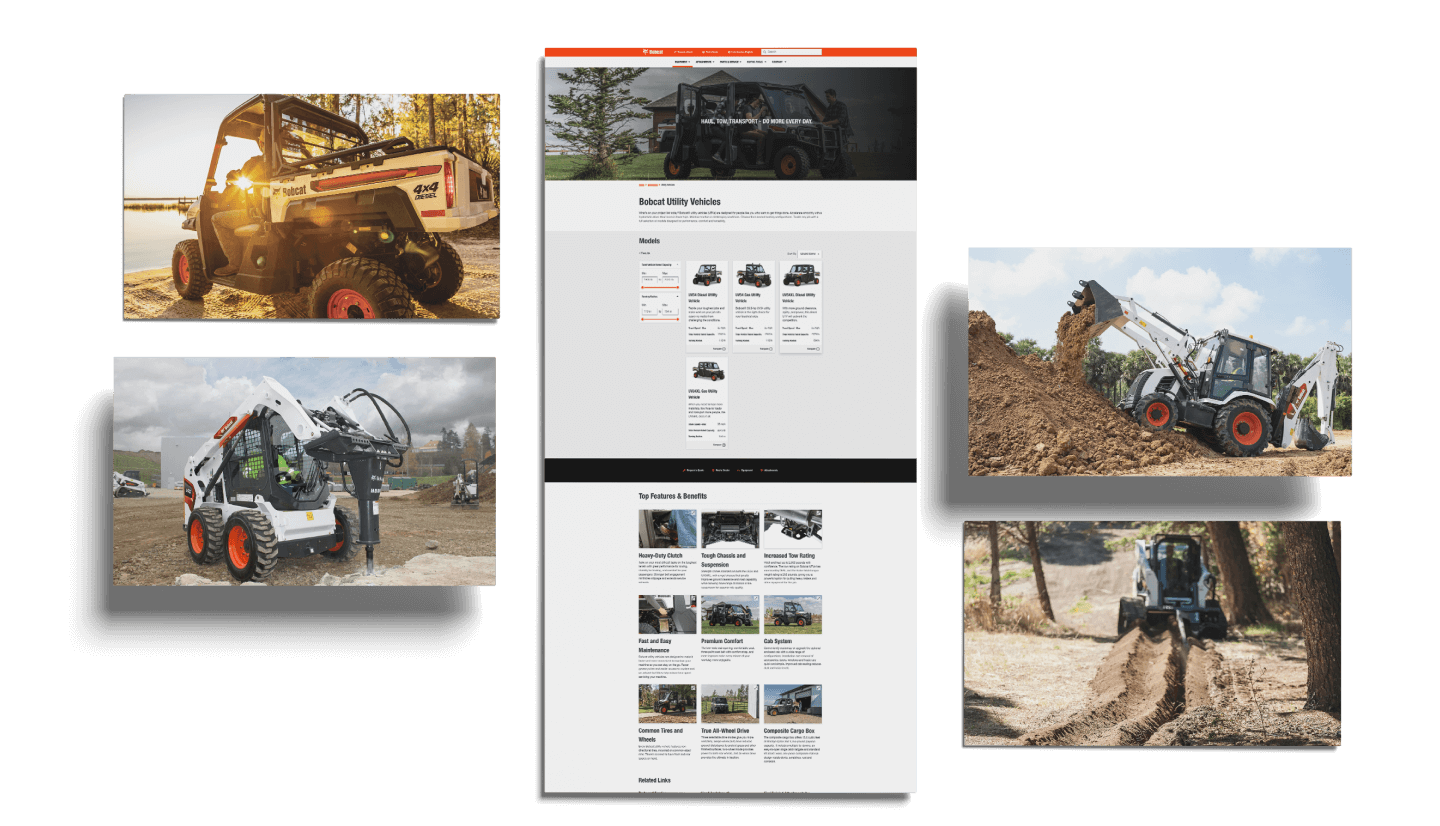Image resolution: width=1440 pixels, height=826 pixels.
Task: Click the Max field under Towing Rating
Action: coord(670,312)
